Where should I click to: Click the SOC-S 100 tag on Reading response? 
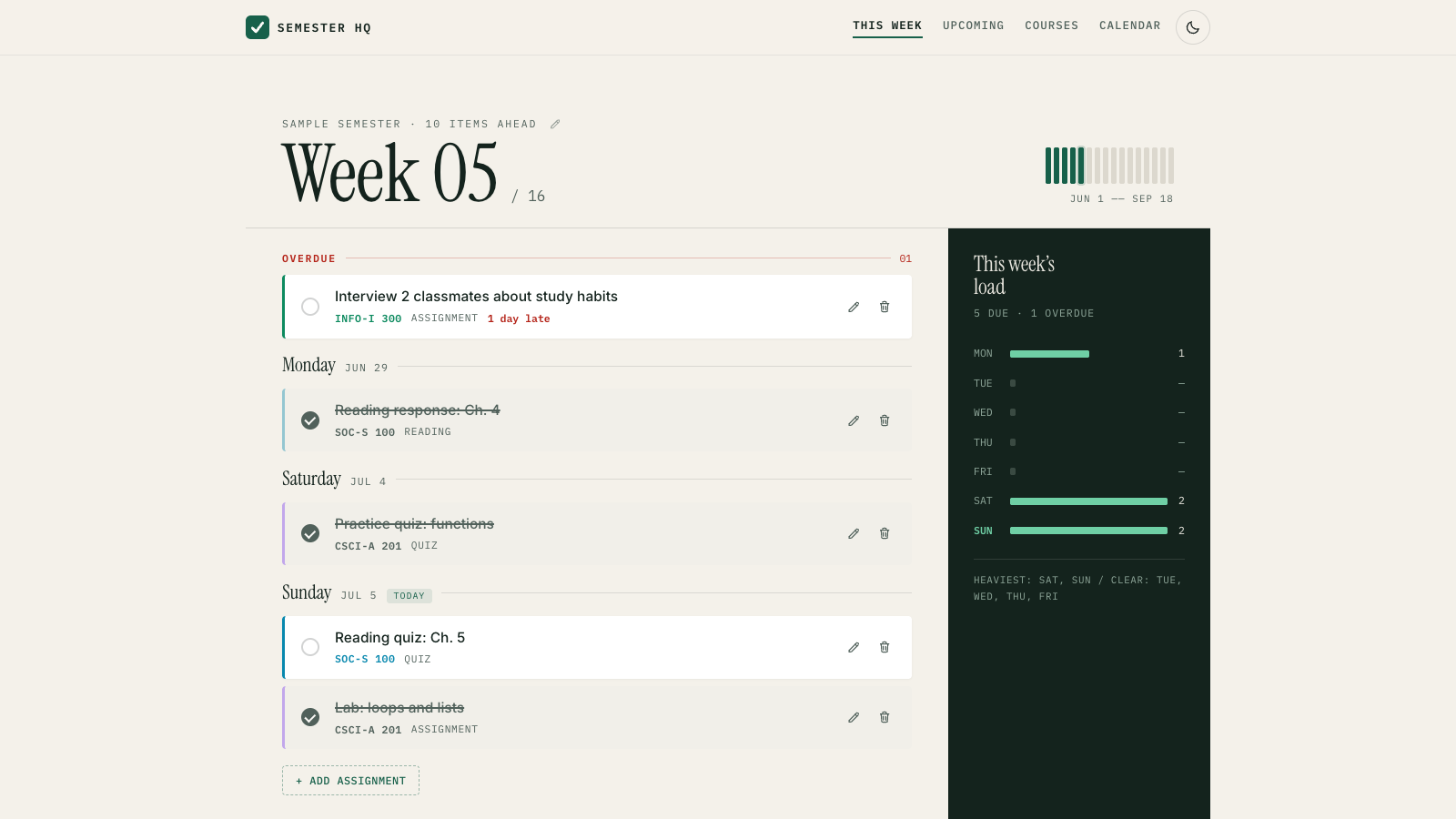(x=365, y=432)
